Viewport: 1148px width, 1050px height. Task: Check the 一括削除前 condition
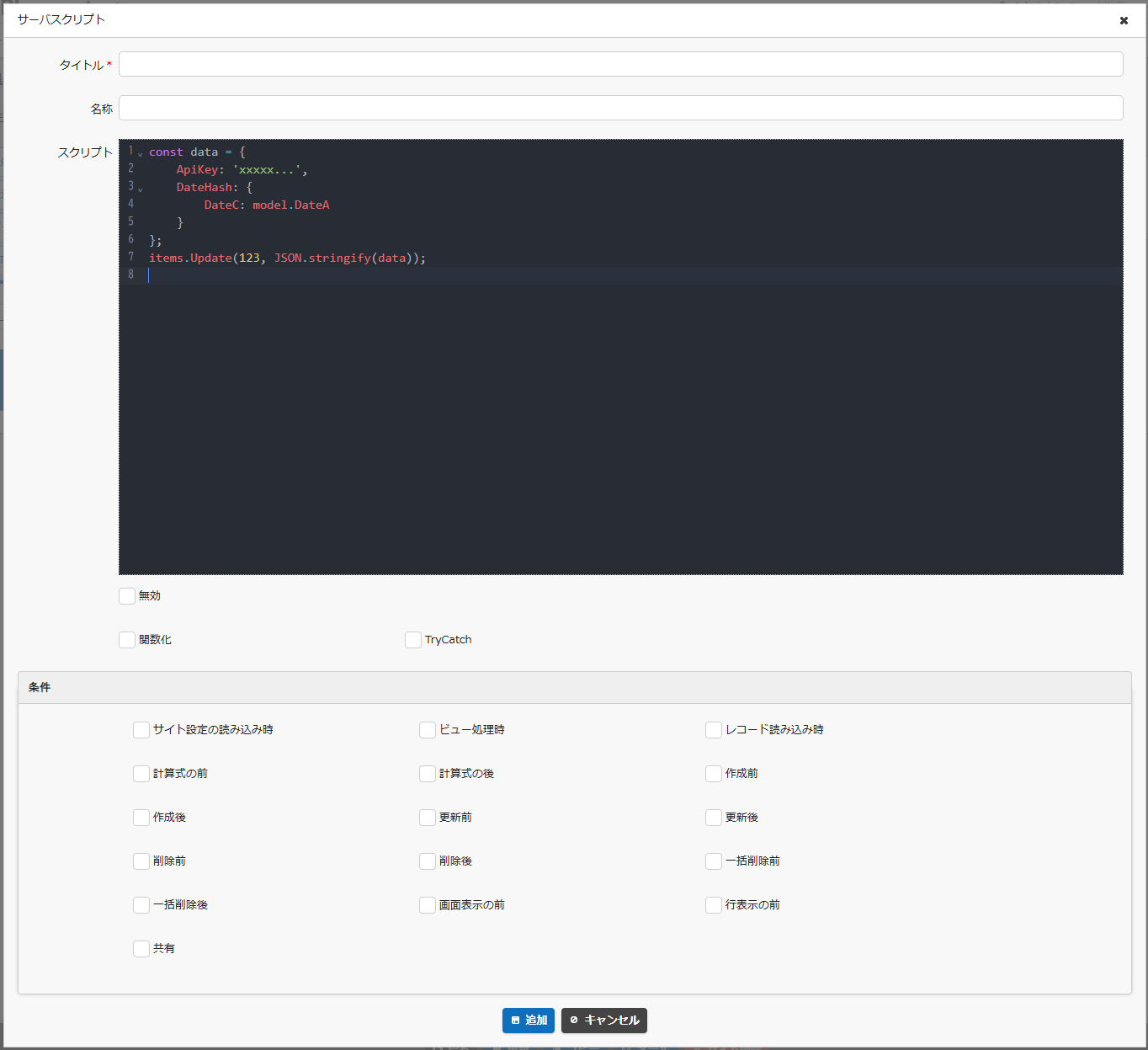click(x=713, y=861)
